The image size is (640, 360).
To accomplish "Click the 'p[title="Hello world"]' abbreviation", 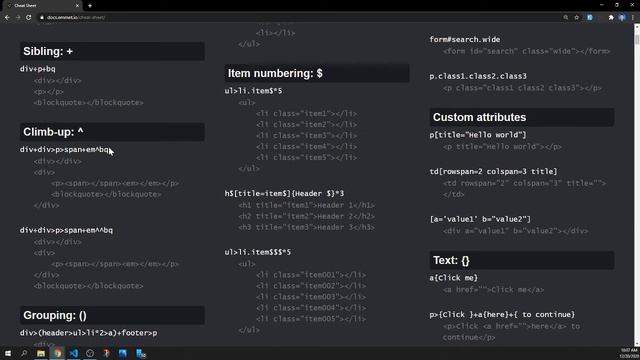I will click(478, 135).
